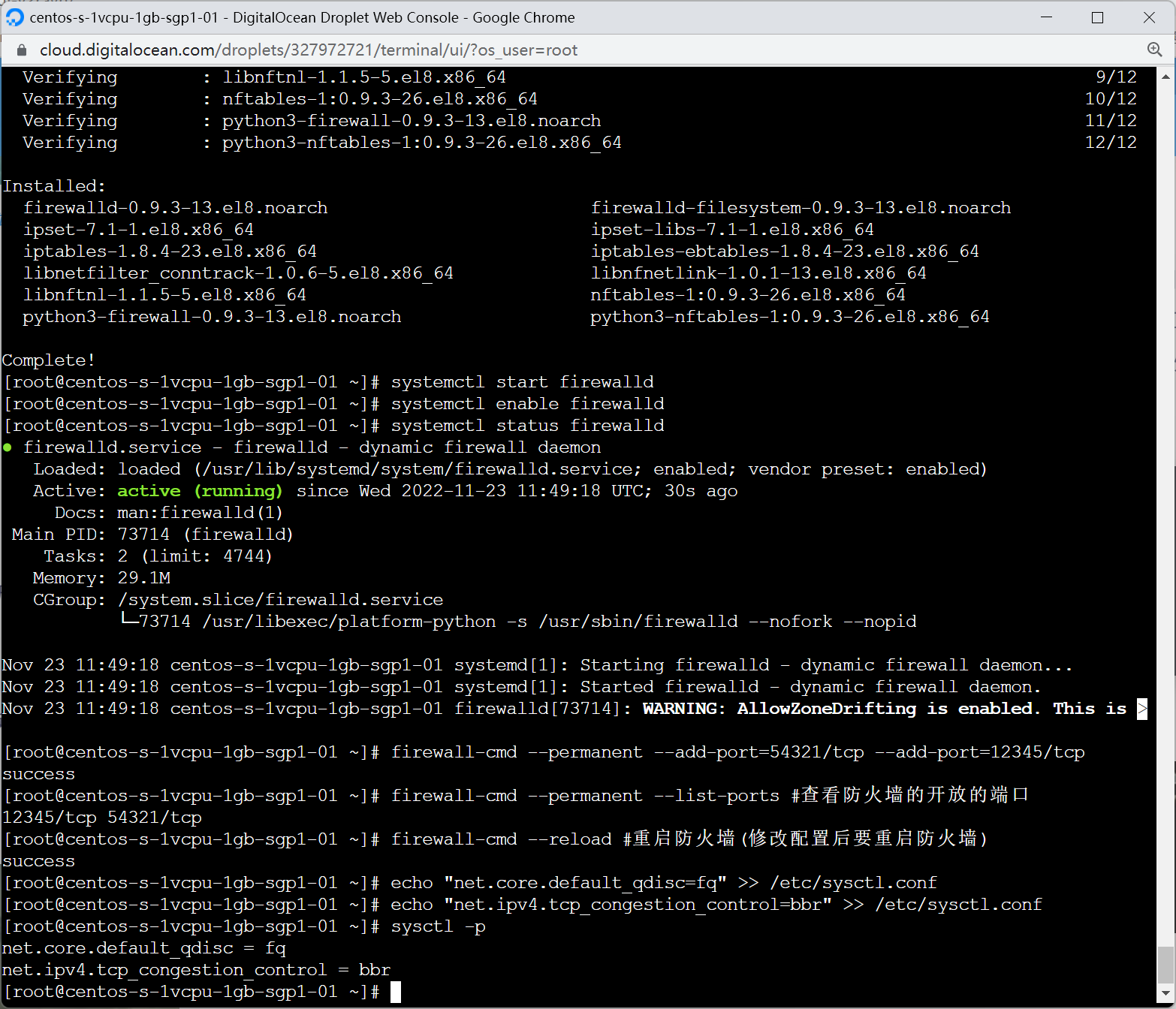Viewport: 1176px width, 1009px height.
Task: Click the "firewall-cmd --reload" command text
Action: point(501,839)
